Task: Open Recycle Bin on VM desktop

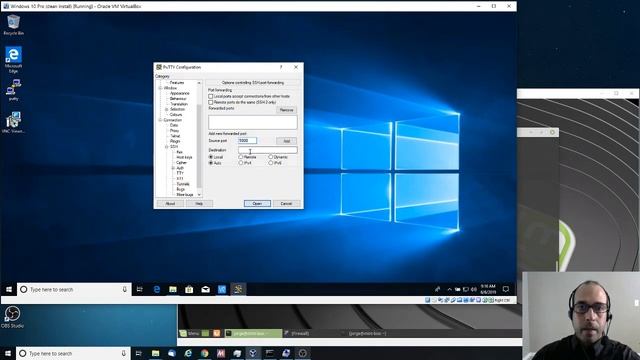Action: click(x=13, y=24)
